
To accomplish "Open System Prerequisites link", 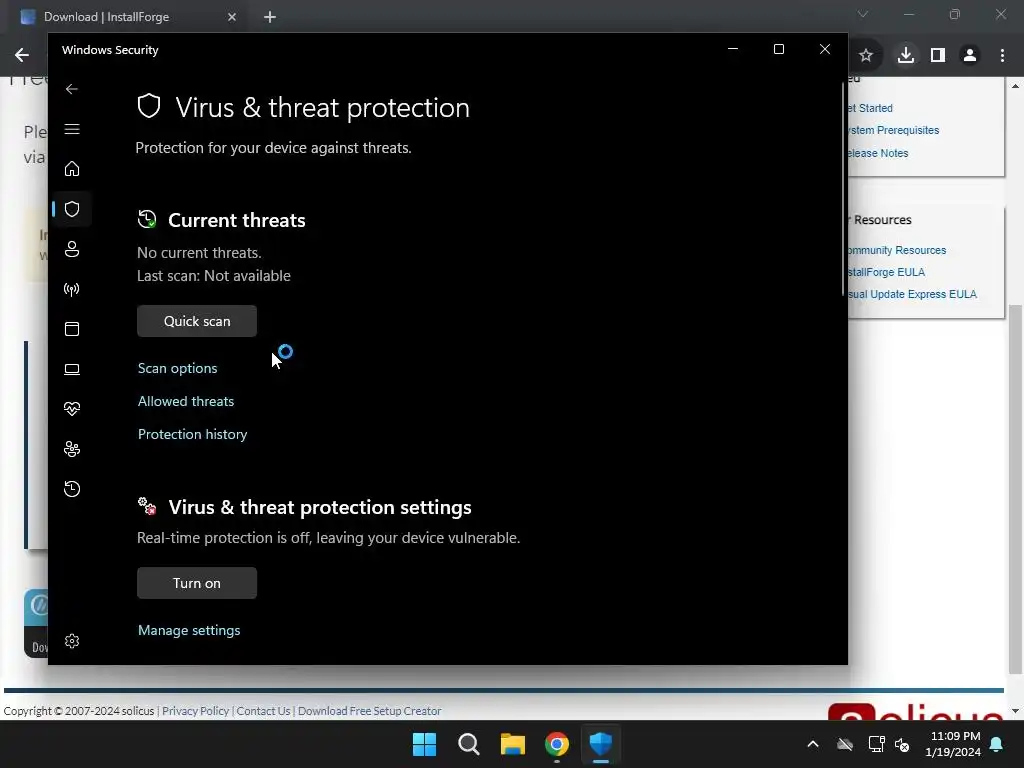I will (x=894, y=130).
